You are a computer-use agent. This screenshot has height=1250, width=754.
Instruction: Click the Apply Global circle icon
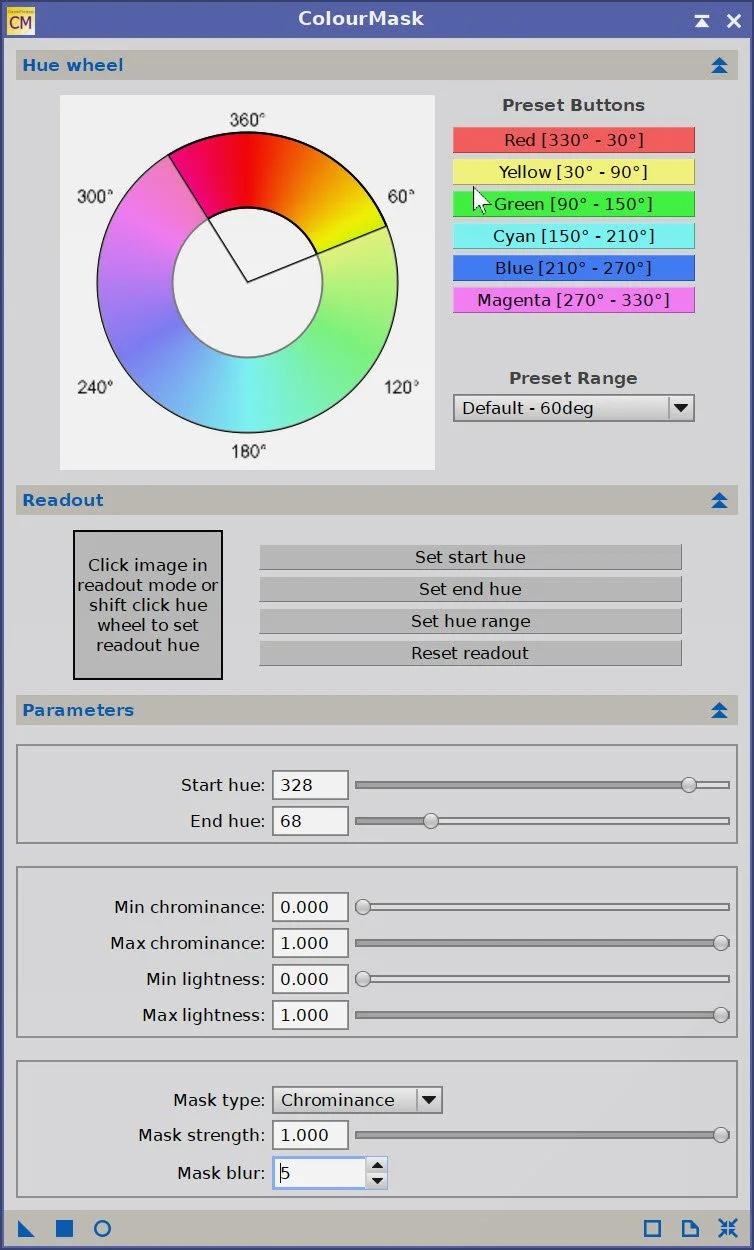[102, 1229]
